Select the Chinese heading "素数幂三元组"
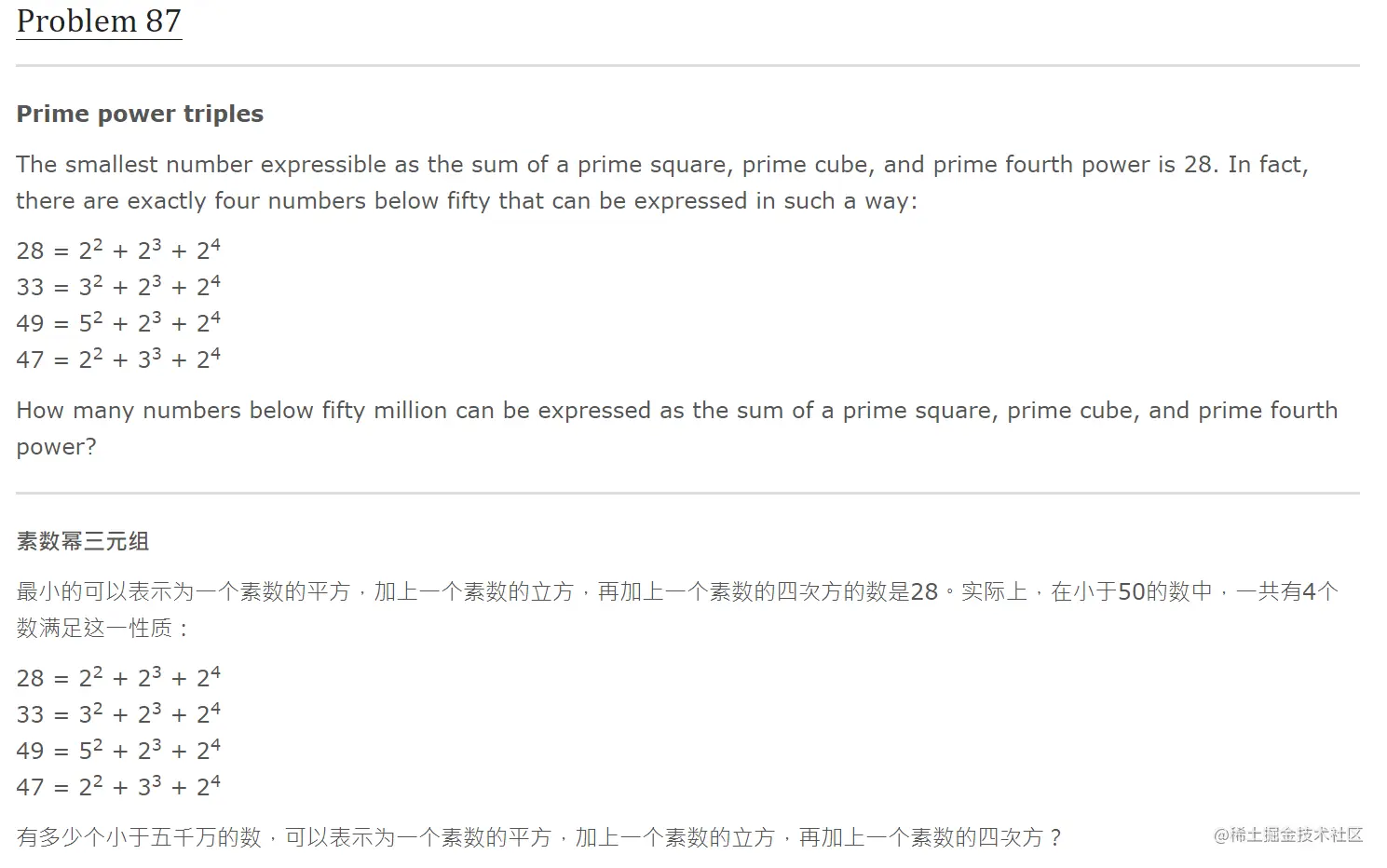This screenshot has width=1387, height=868. [83, 541]
